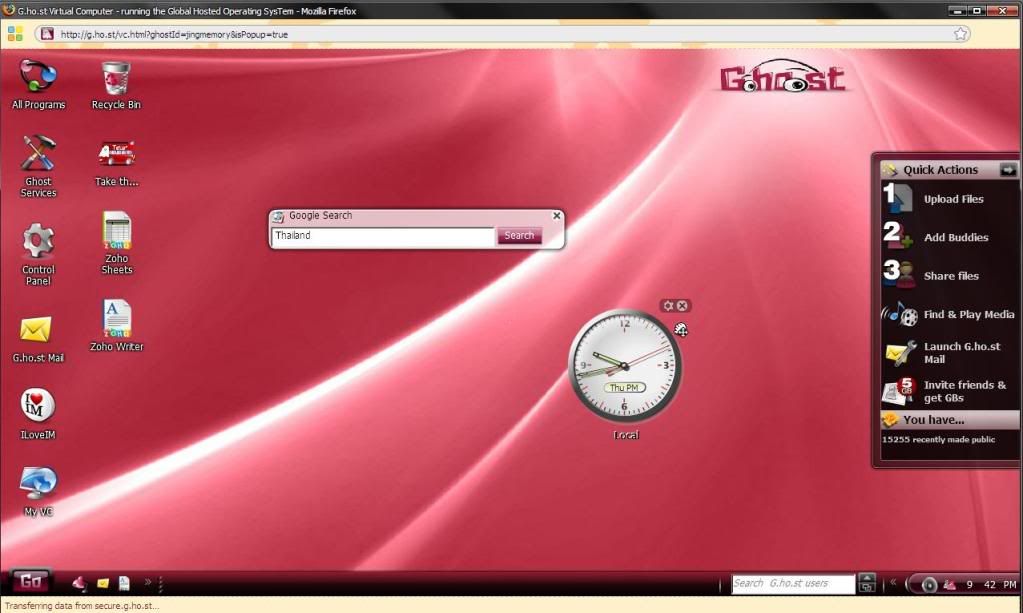This screenshot has height=613, width=1023.
Task: Click Add Buddies in Quick Actions
Action: tap(956, 237)
